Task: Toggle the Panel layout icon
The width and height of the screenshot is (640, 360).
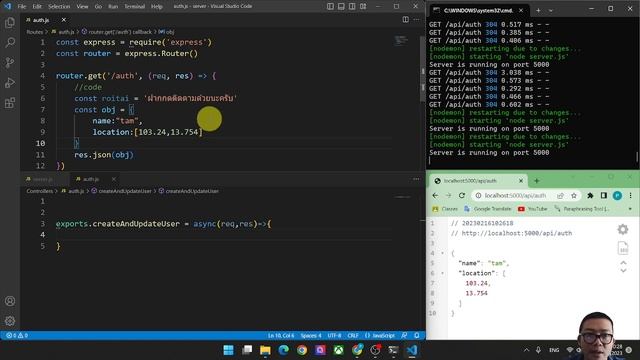Action: pos(341,6)
